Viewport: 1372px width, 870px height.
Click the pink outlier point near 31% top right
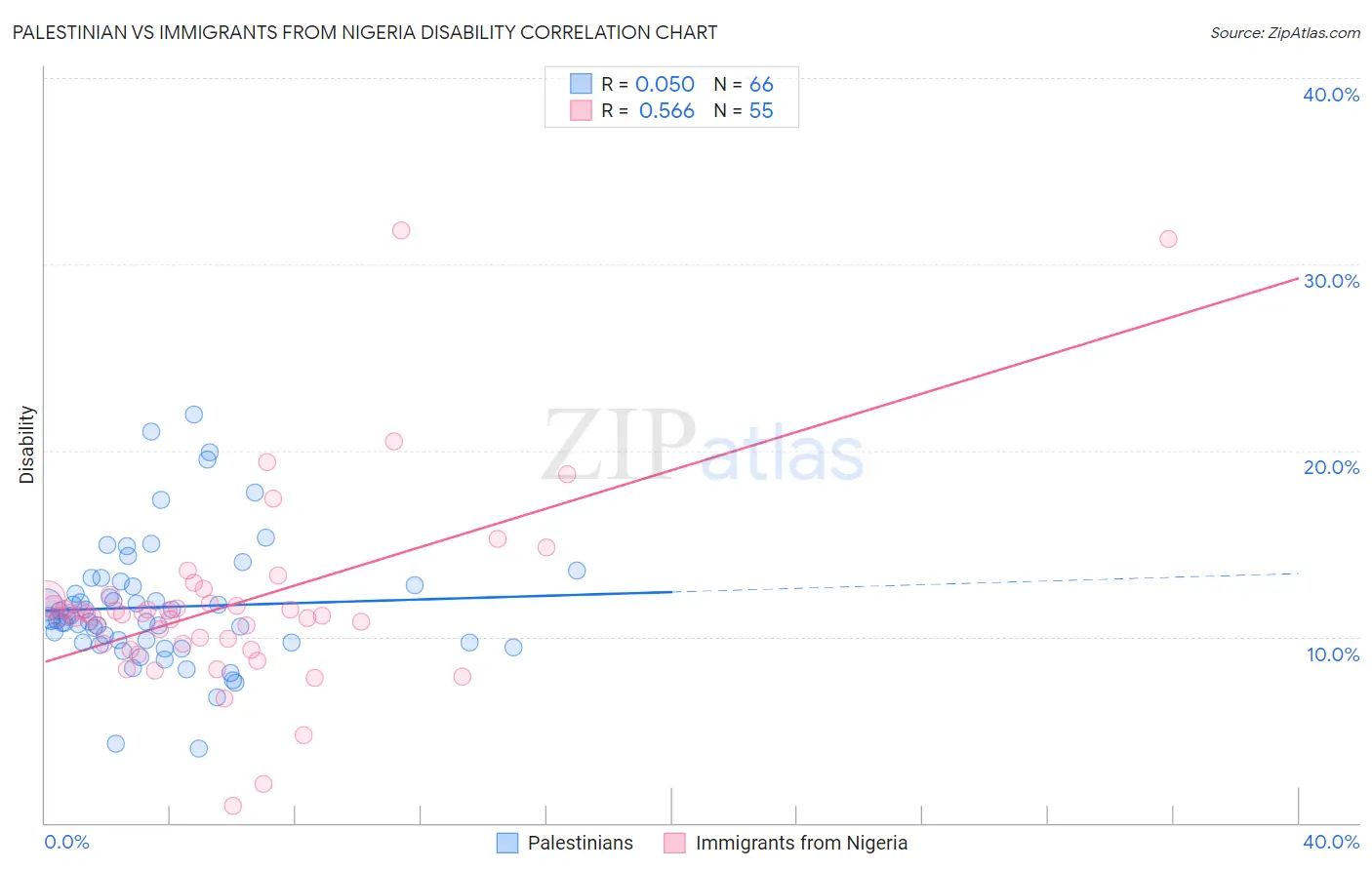coord(1168,239)
